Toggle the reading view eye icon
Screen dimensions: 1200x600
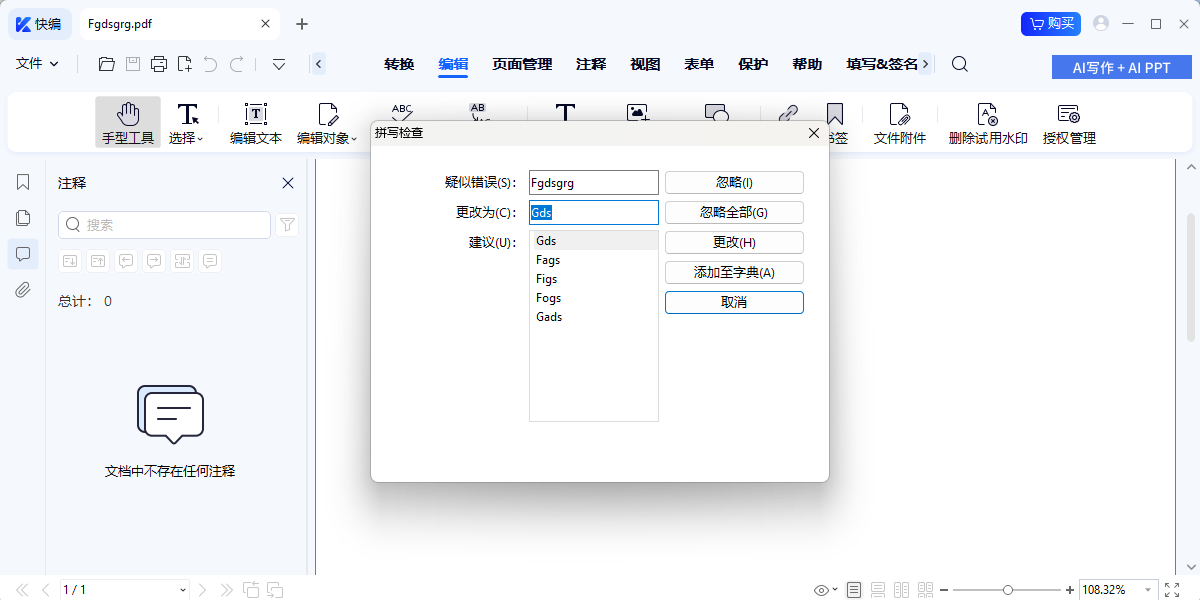click(x=820, y=590)
